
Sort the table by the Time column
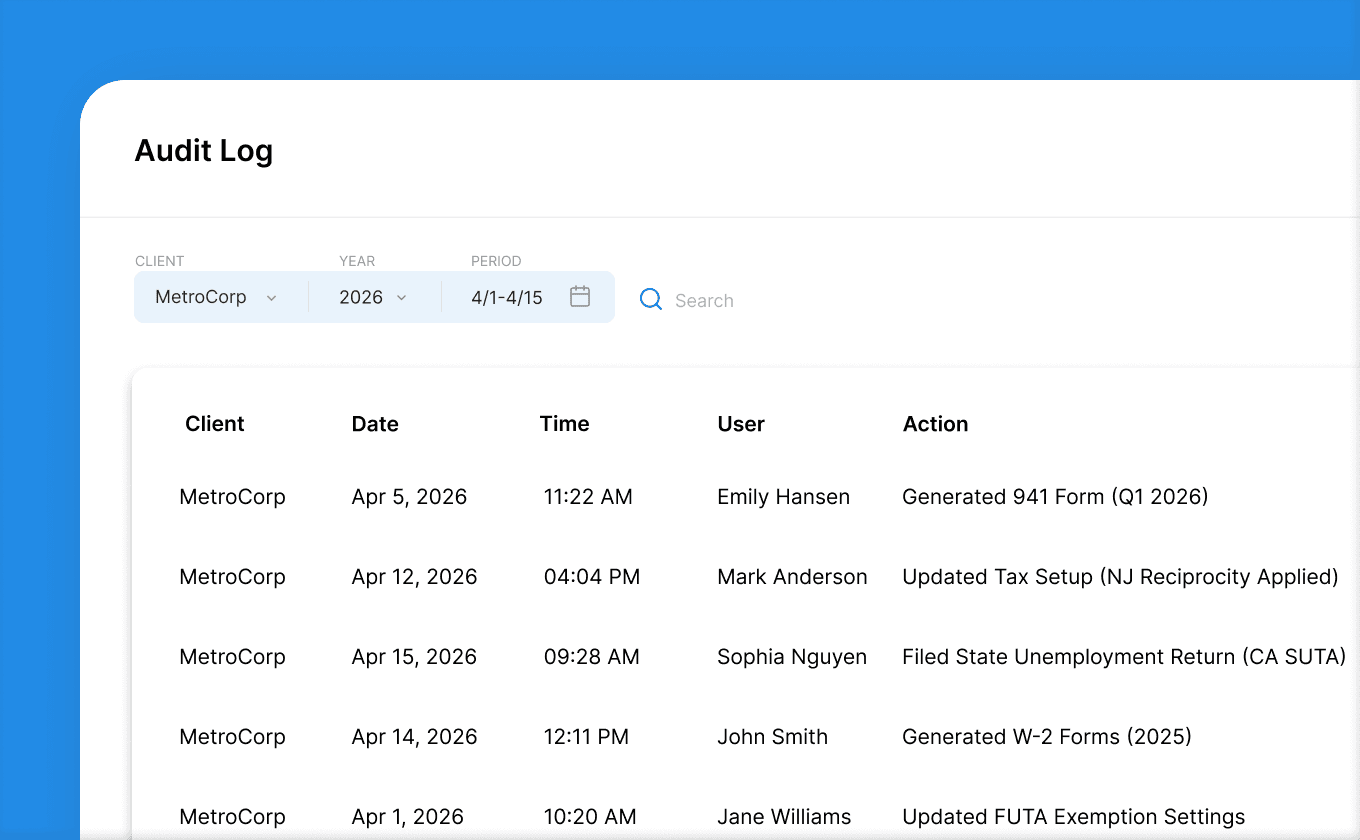564,424
